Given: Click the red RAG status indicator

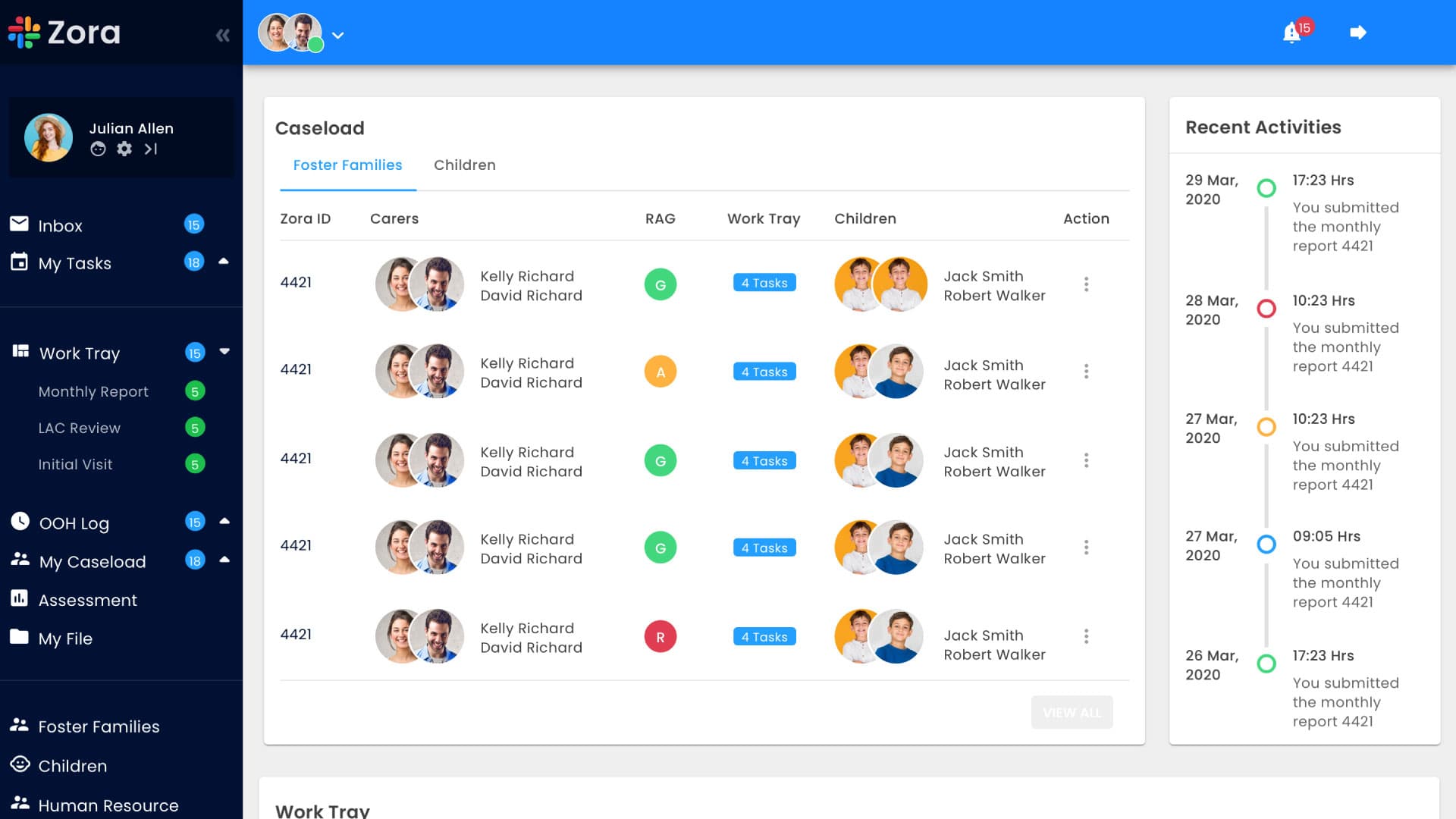Looking at the screenshot, I should coord(661,636).
